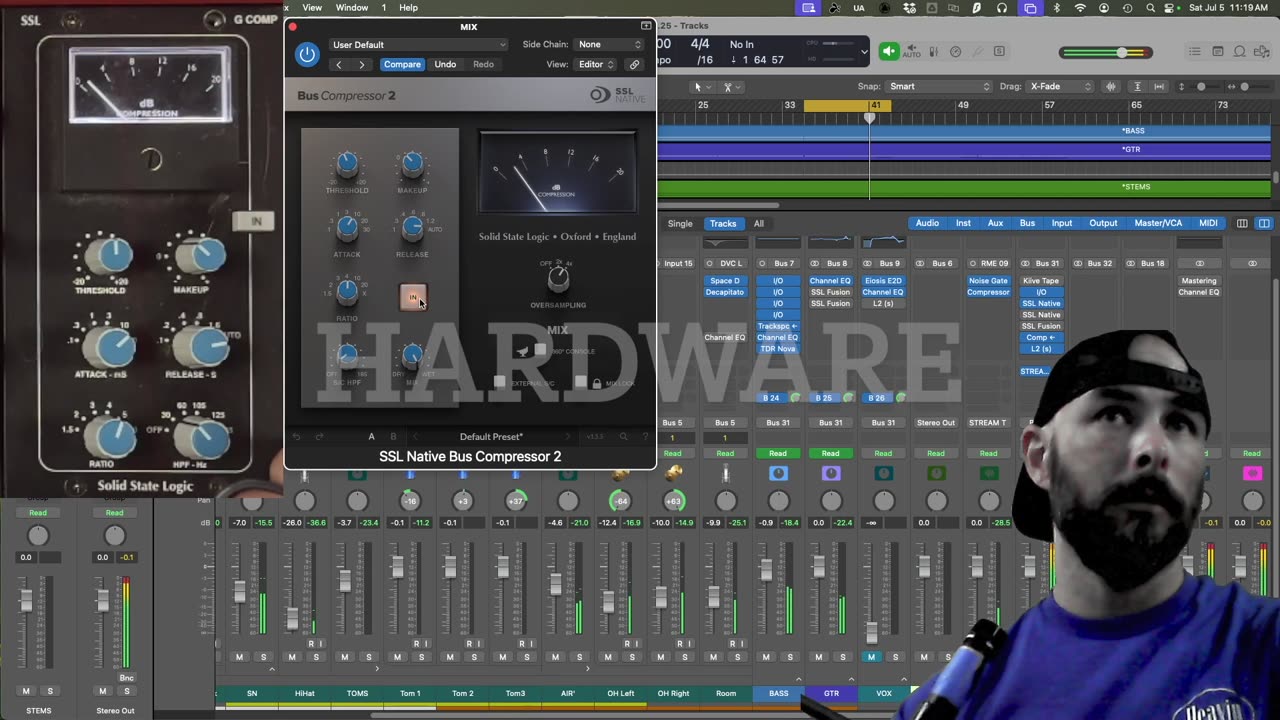Viewport: 1280px width, 720px height.
Task: Click the Threshold knob in Bus Compressor
Action: [x=347, y=163]
